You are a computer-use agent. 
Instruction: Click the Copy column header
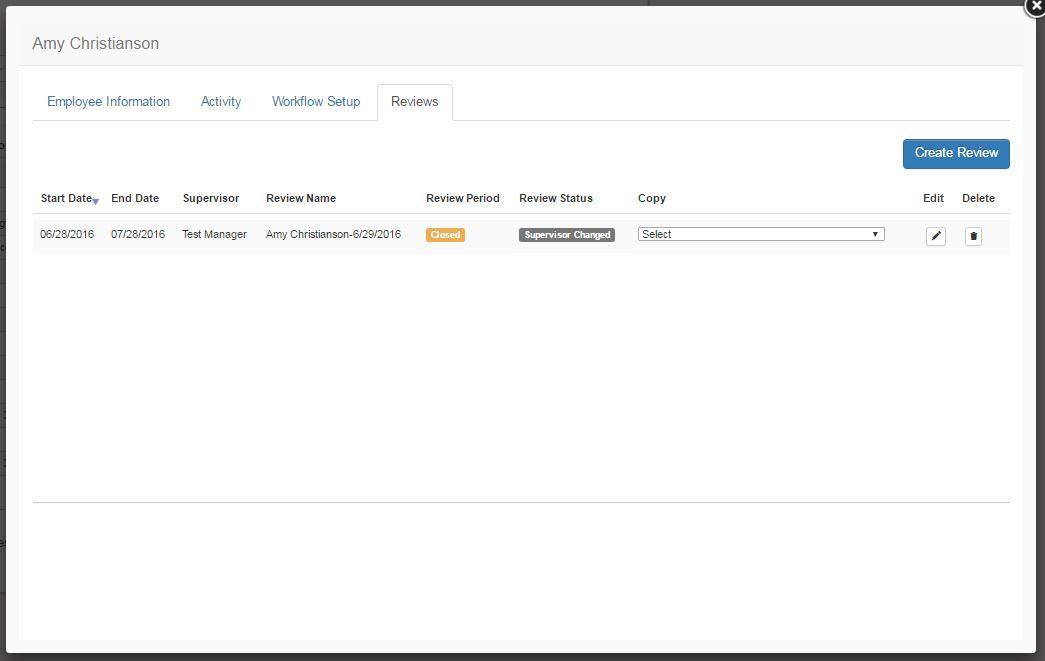[652, 199]
